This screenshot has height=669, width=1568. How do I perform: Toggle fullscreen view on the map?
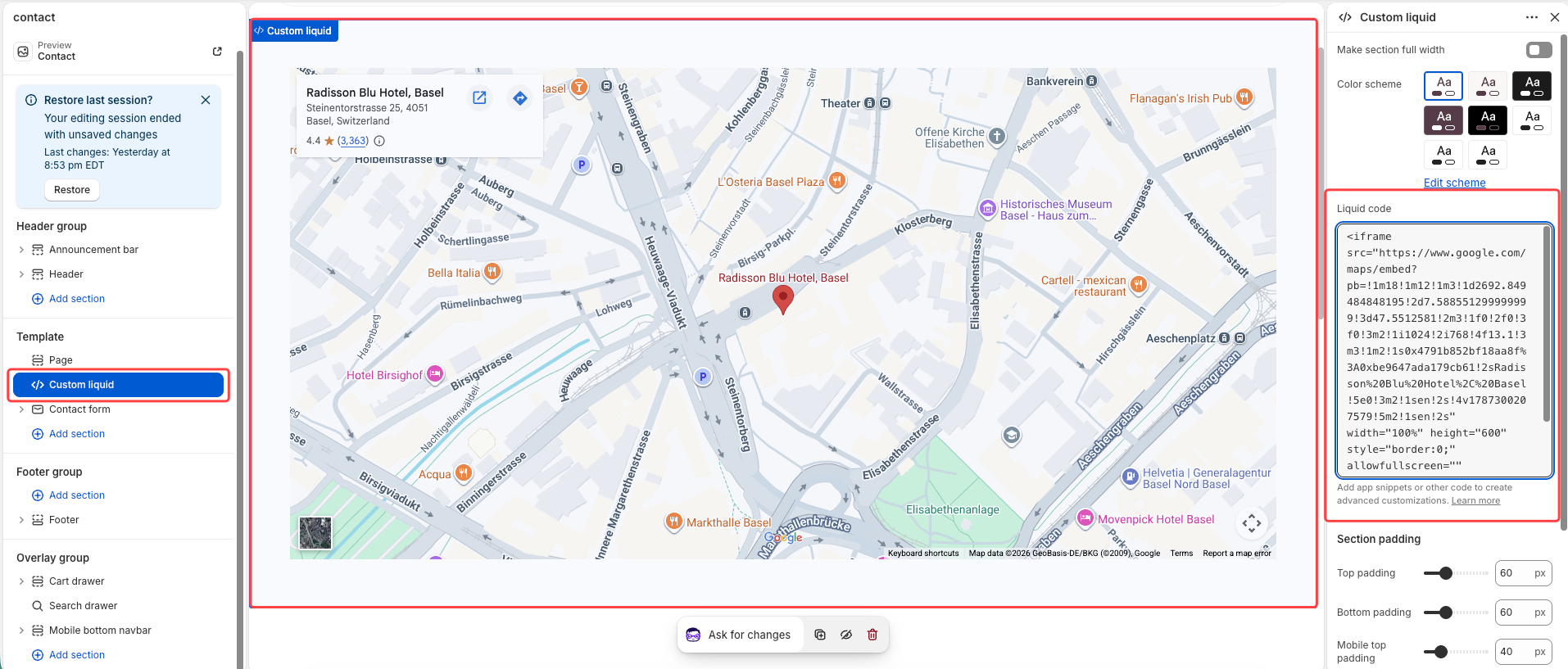[x=1252, y=523]
